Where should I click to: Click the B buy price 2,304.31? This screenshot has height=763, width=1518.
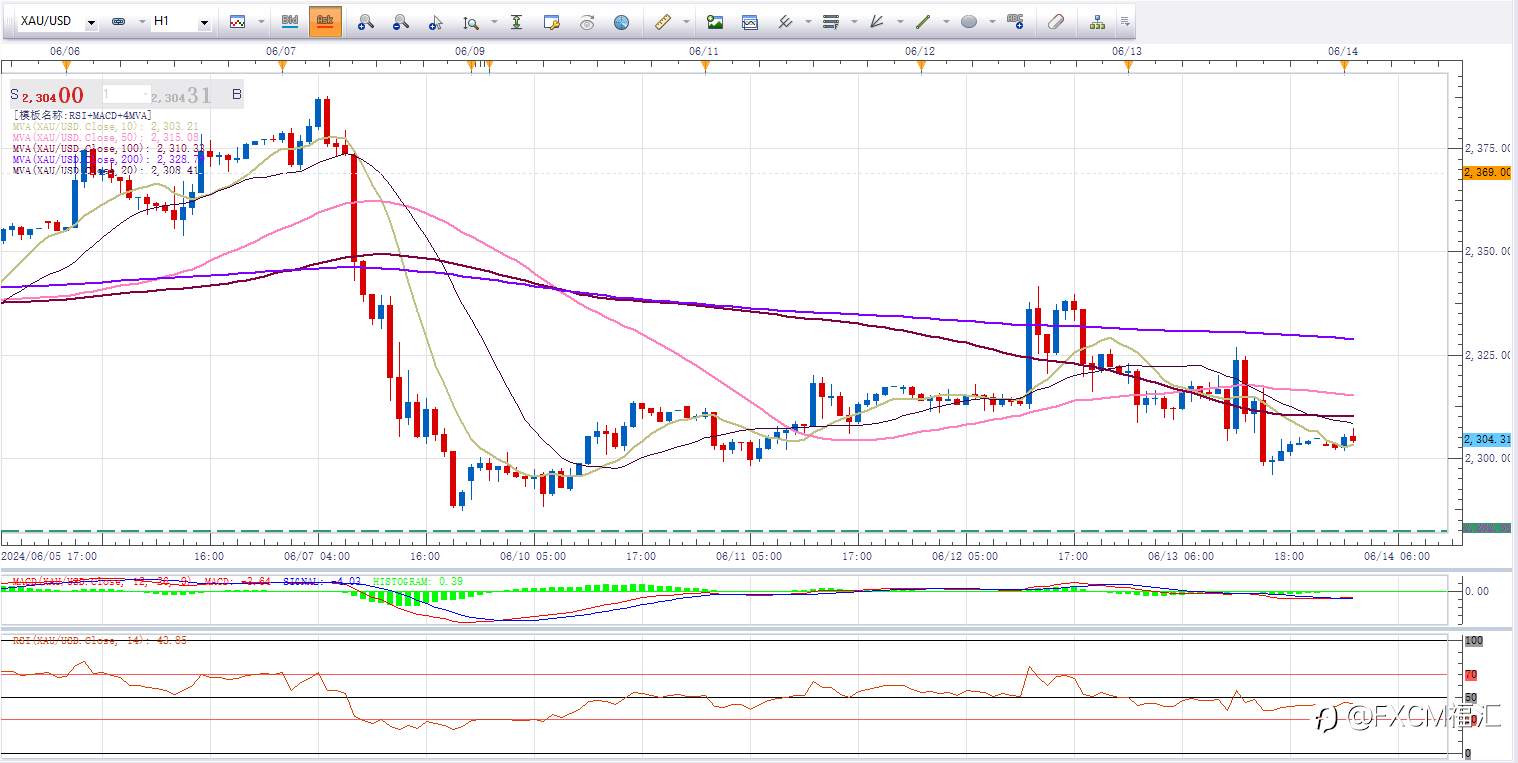click(x=195, y=95)
